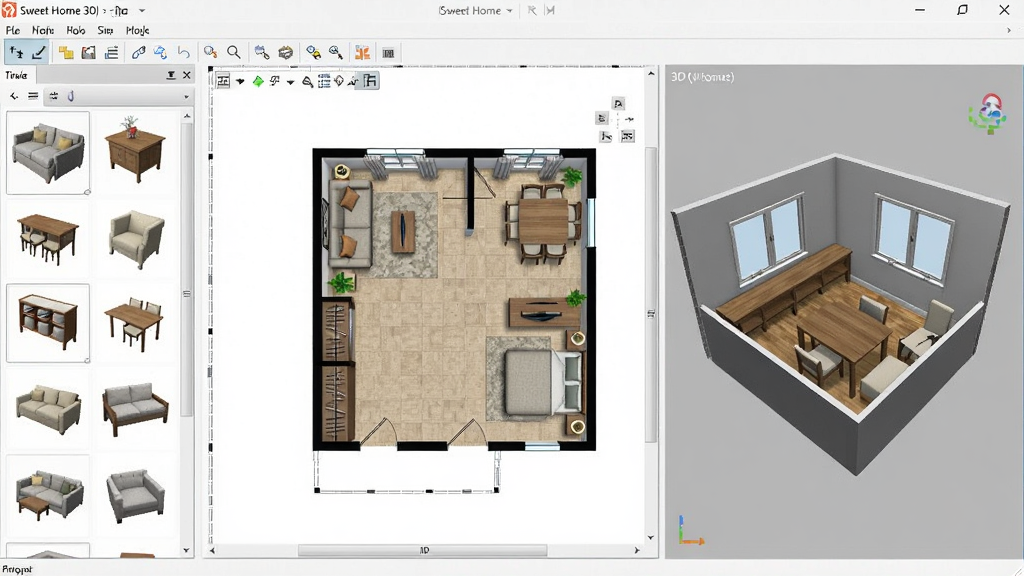Screen dimensions: 1024x576
Task: Click the floor plan icon in plan toolbar
Action: point(223,81)
